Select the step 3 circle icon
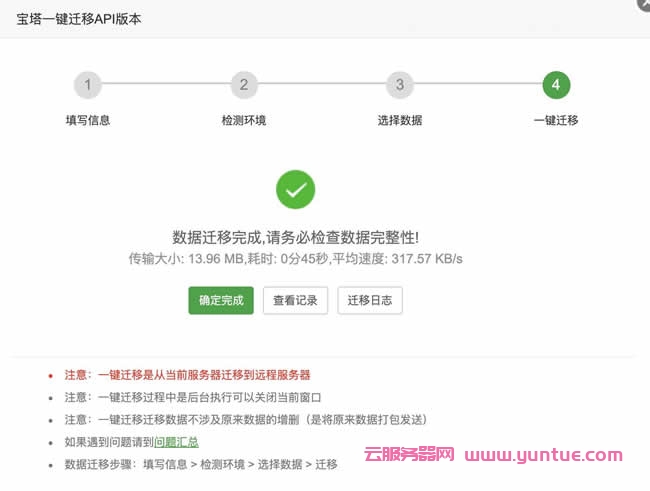Image resolution: width=650 pixels, height=491 pixels. (400, 85)
